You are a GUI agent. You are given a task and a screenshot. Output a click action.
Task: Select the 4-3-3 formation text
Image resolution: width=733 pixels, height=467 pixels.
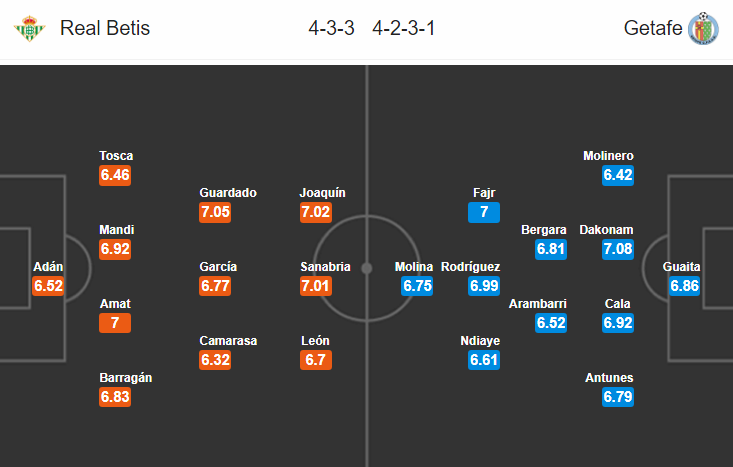(x=331, y=29)
